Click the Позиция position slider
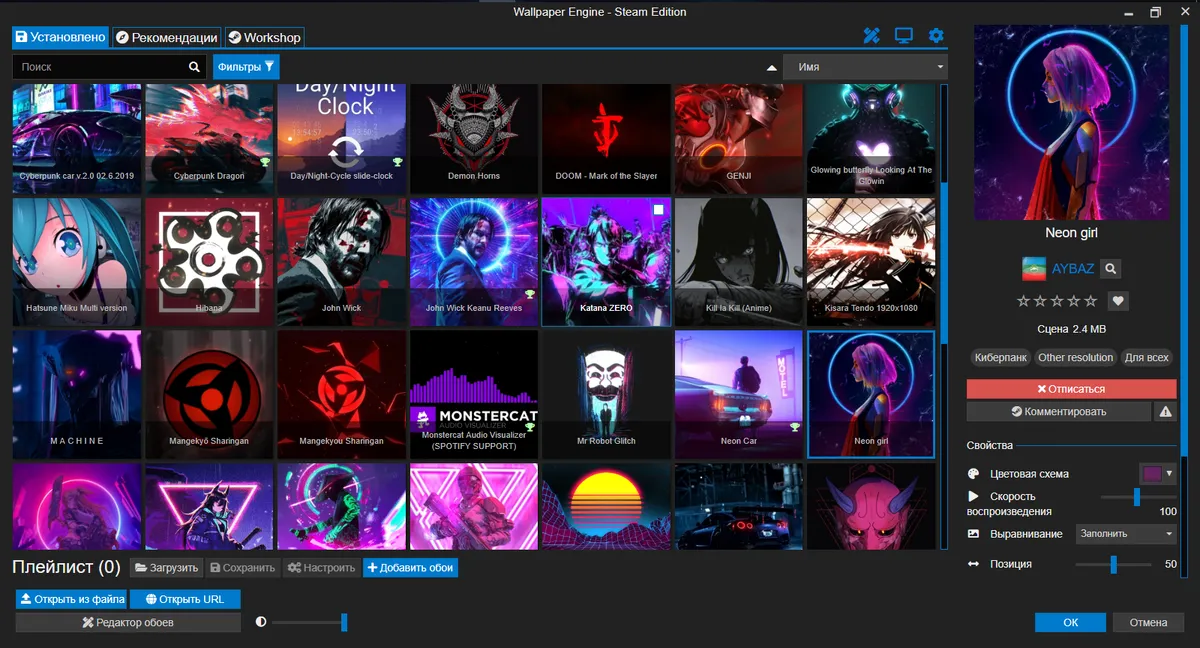Image resolution: width=1200 pixels, height=648 pixels. (x=1113, y=565)
